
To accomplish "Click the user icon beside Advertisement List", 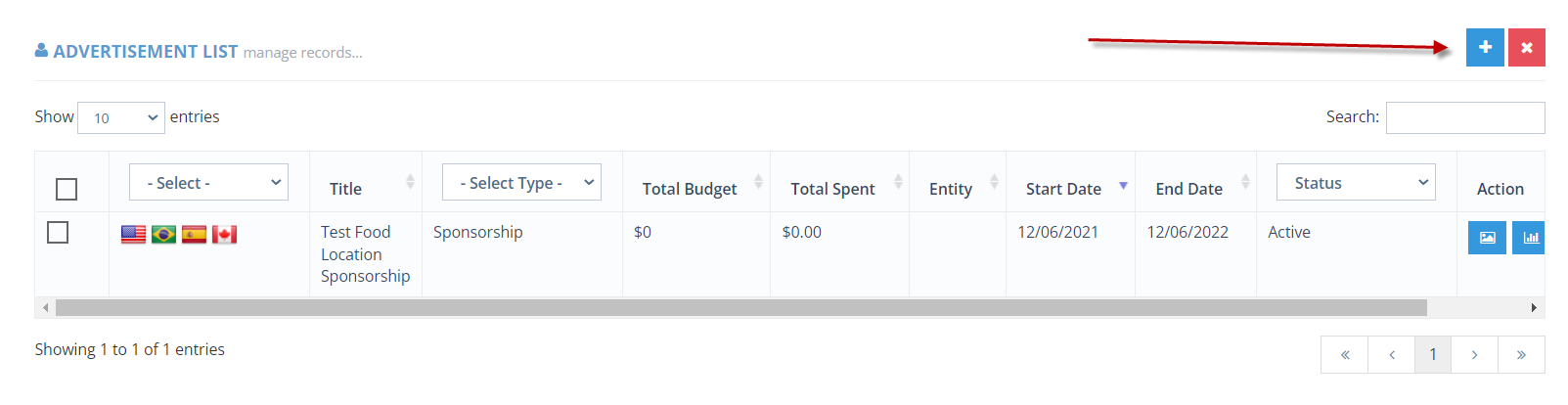I will [x=41, y=50].
